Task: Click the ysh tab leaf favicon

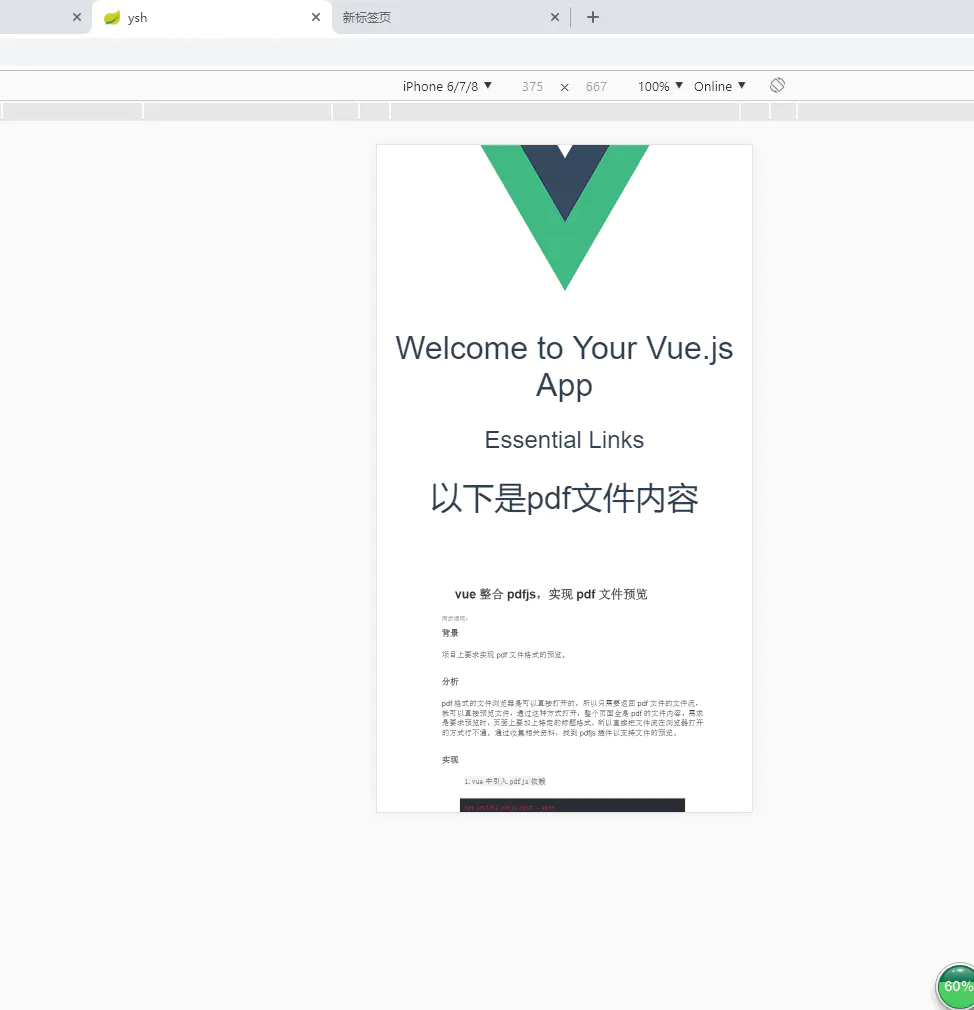Action: 112,17
